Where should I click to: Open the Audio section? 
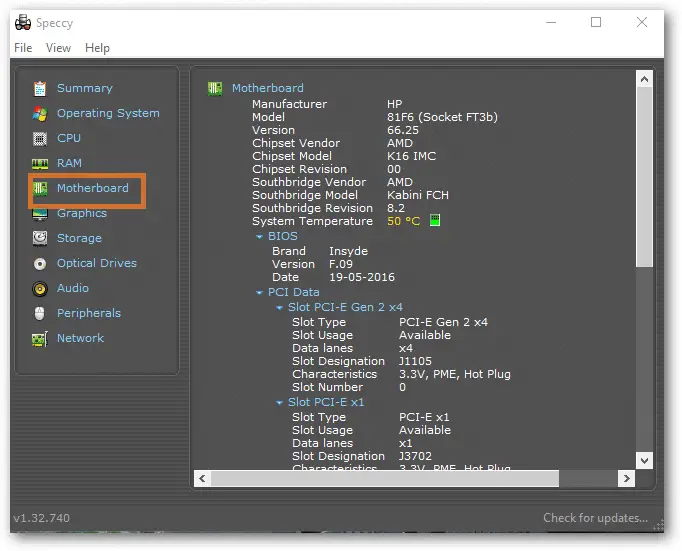(x=73, y=288)
